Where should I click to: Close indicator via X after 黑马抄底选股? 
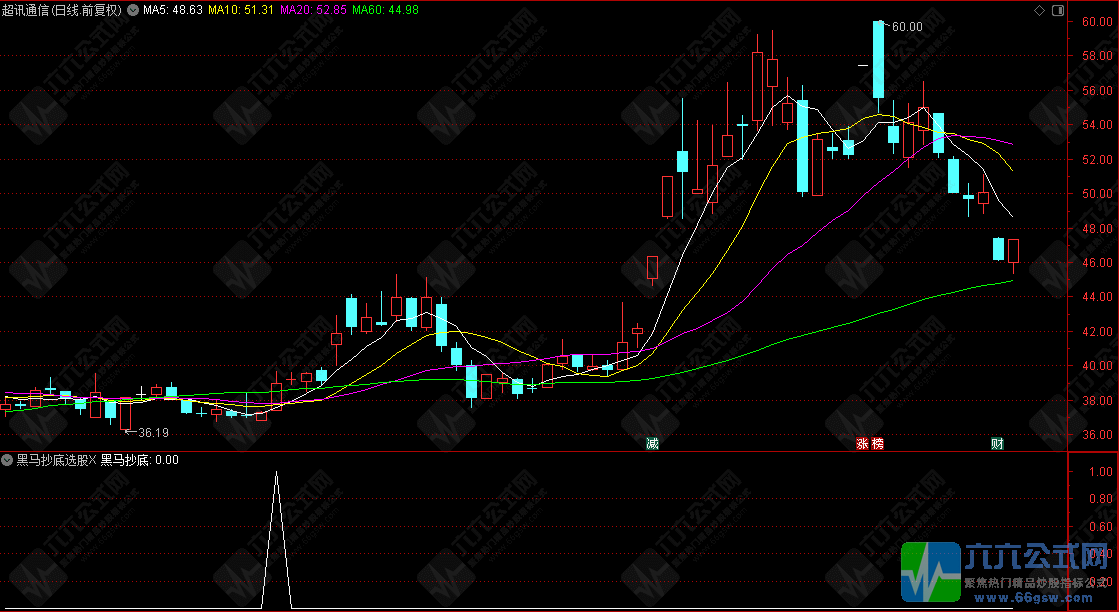pos(92,460)
